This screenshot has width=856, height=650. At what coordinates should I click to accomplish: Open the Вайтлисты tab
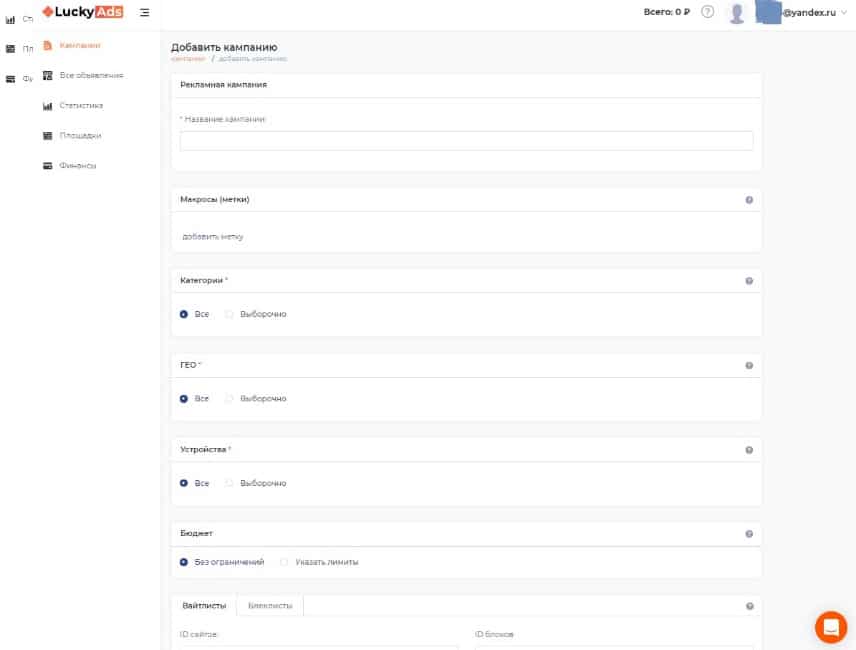204,605
